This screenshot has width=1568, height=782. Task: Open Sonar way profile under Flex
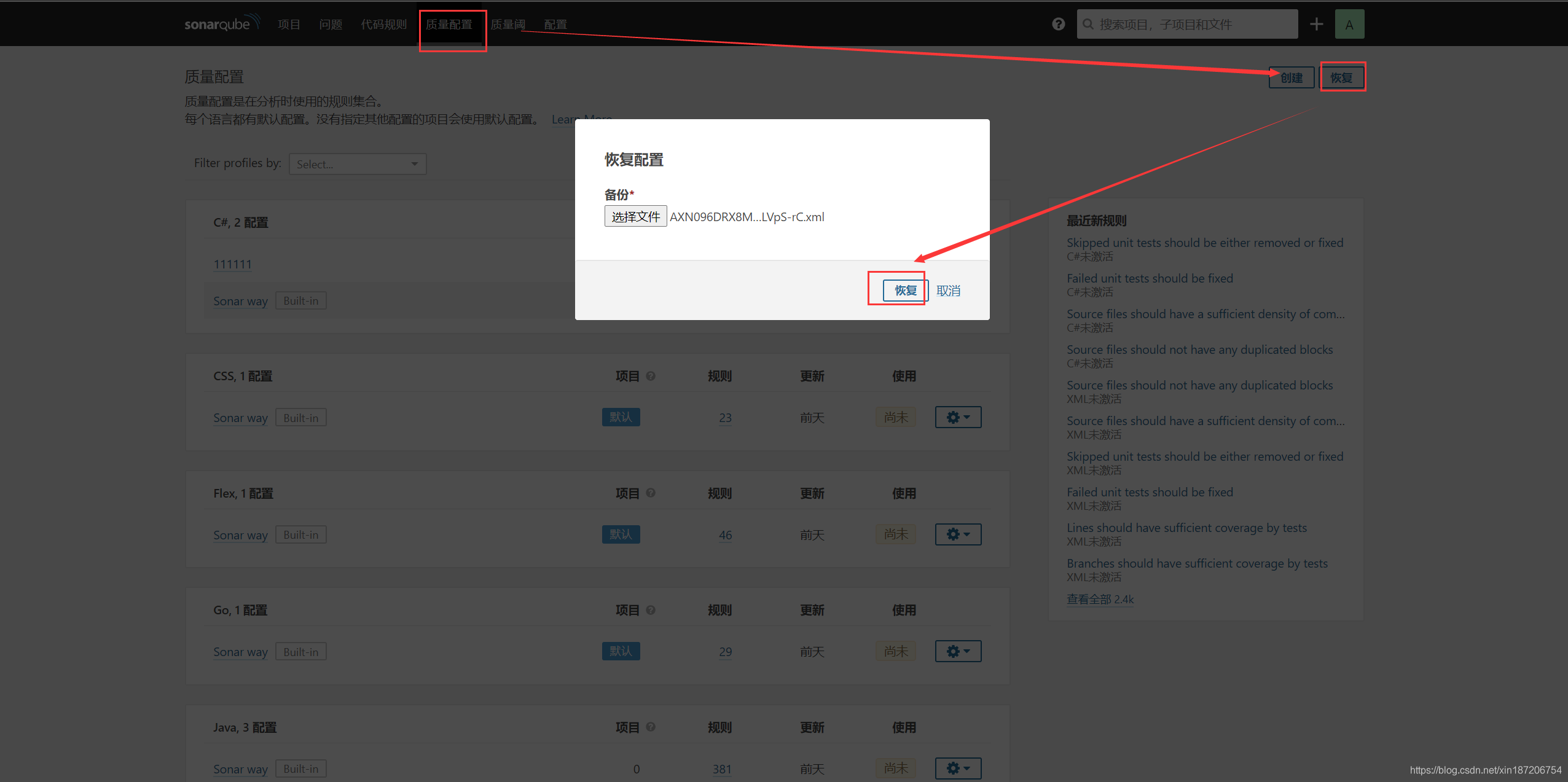[240, 535]
